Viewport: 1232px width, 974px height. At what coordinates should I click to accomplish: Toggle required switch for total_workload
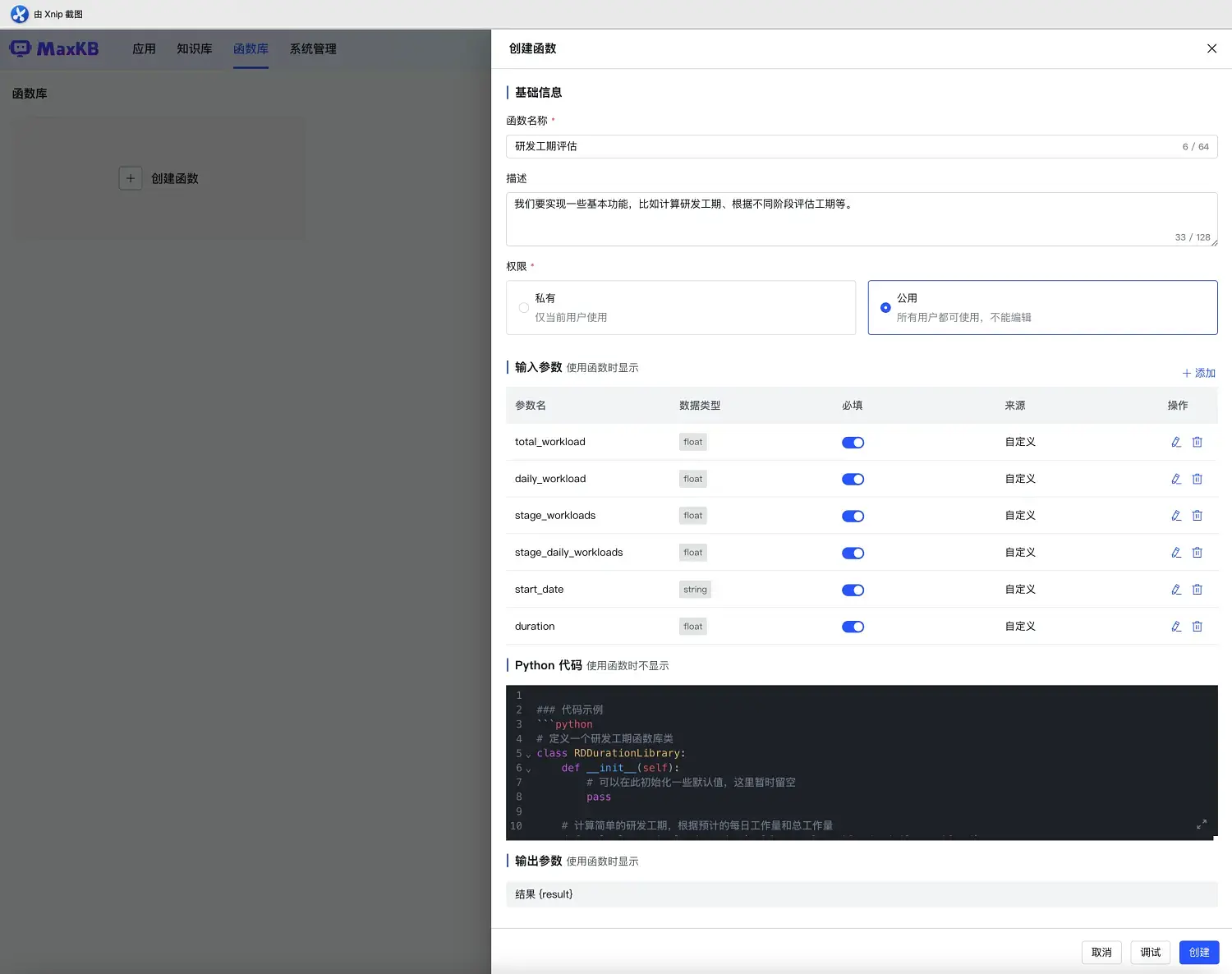coord(853,443)
